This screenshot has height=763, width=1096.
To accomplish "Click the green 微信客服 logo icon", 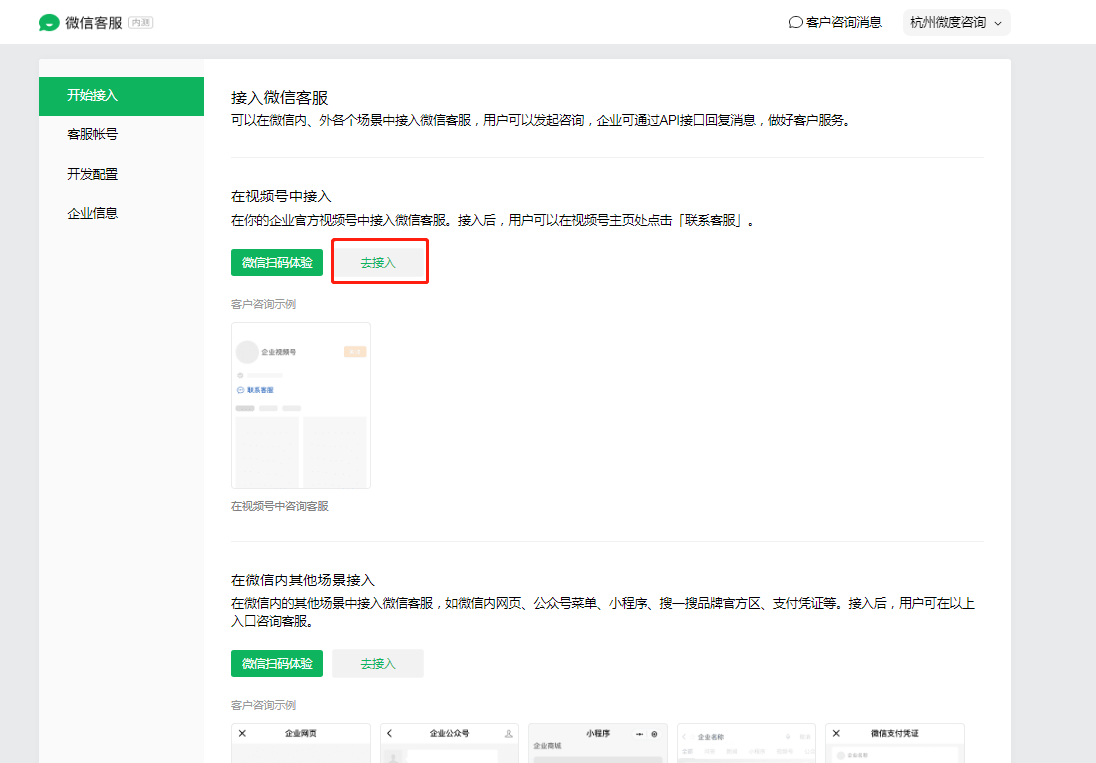I will click(x=49, y=23).
